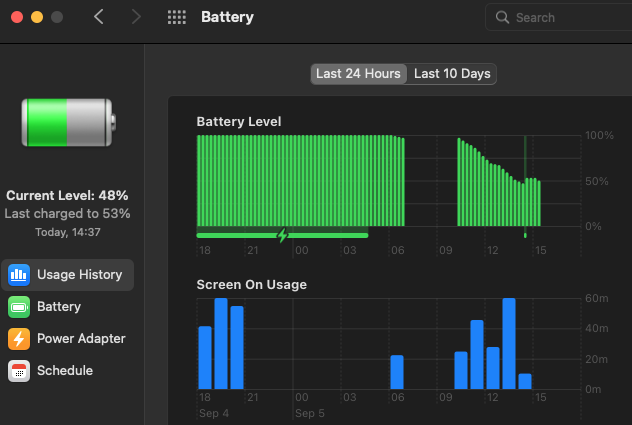Click the large battery level image

point(69,122)
